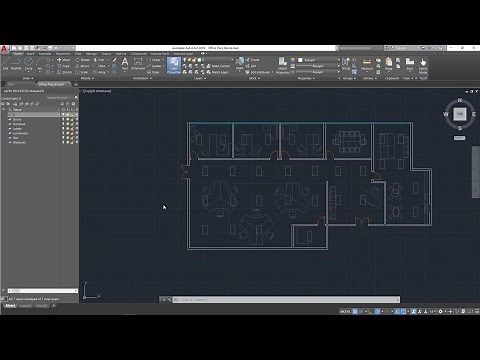Image resolution: width=480 pixels, height=360 pixels.
Task: Select the Circle tool
Action: coord(28,63)
